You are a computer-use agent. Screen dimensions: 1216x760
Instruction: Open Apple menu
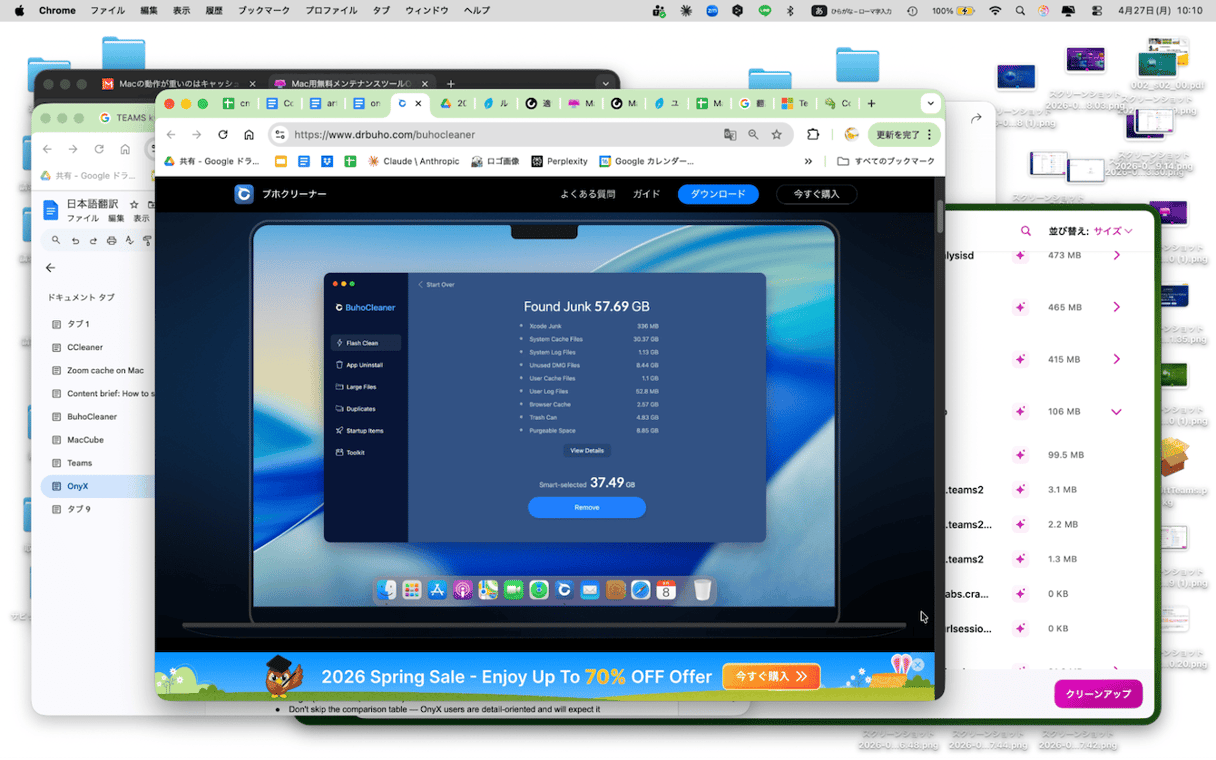(x=19, y=10)
